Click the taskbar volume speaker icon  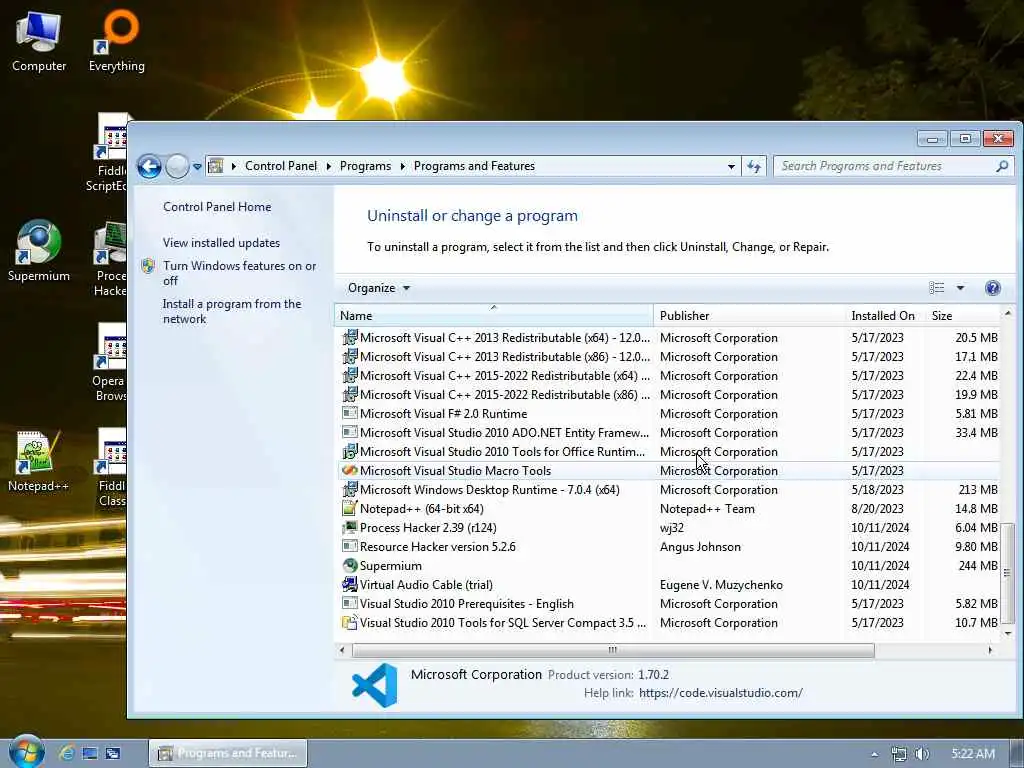pos(922,754)
